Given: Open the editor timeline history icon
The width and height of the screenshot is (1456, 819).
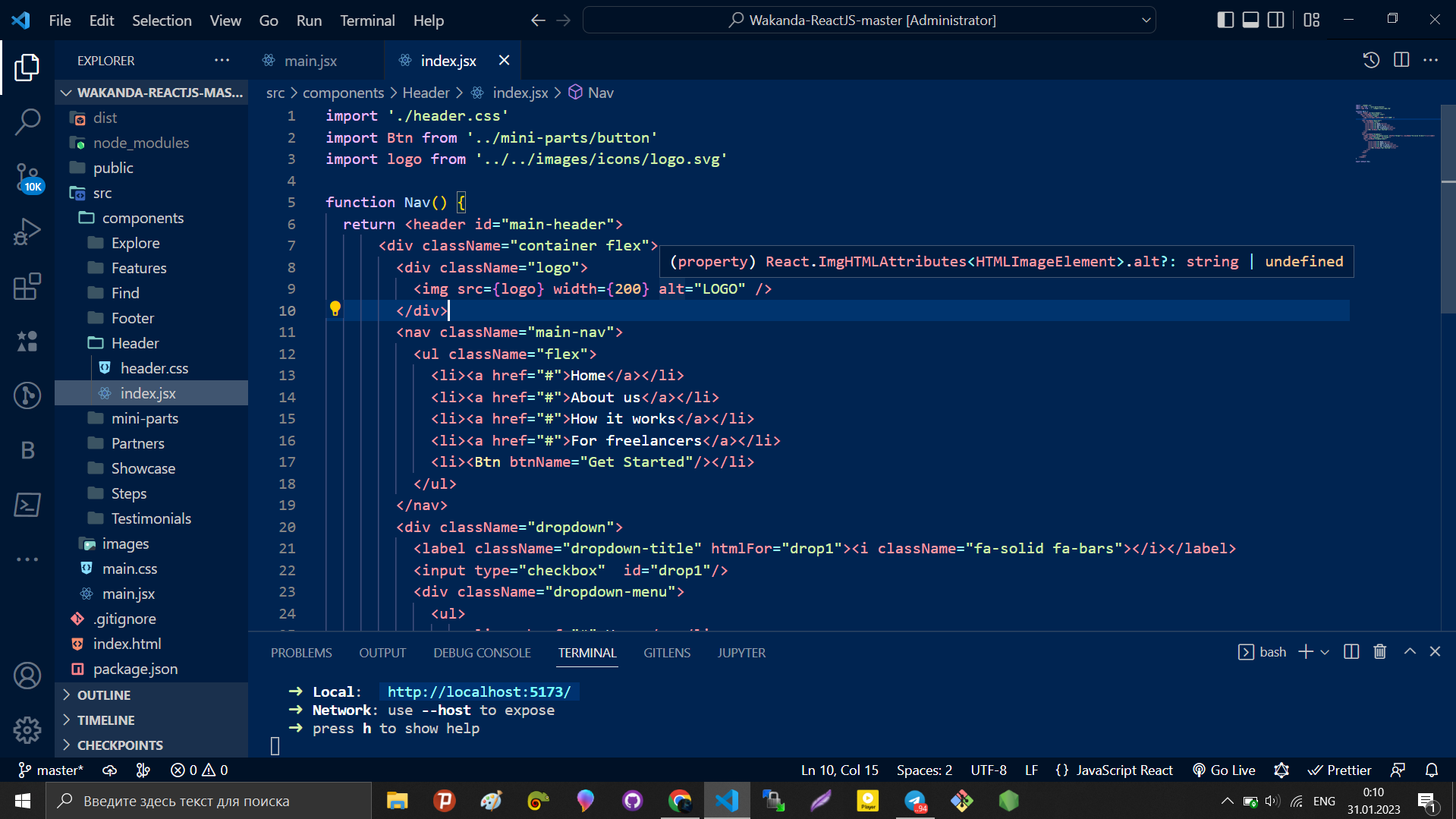Looking at the screenshot, I should (x=1370, y=60).
